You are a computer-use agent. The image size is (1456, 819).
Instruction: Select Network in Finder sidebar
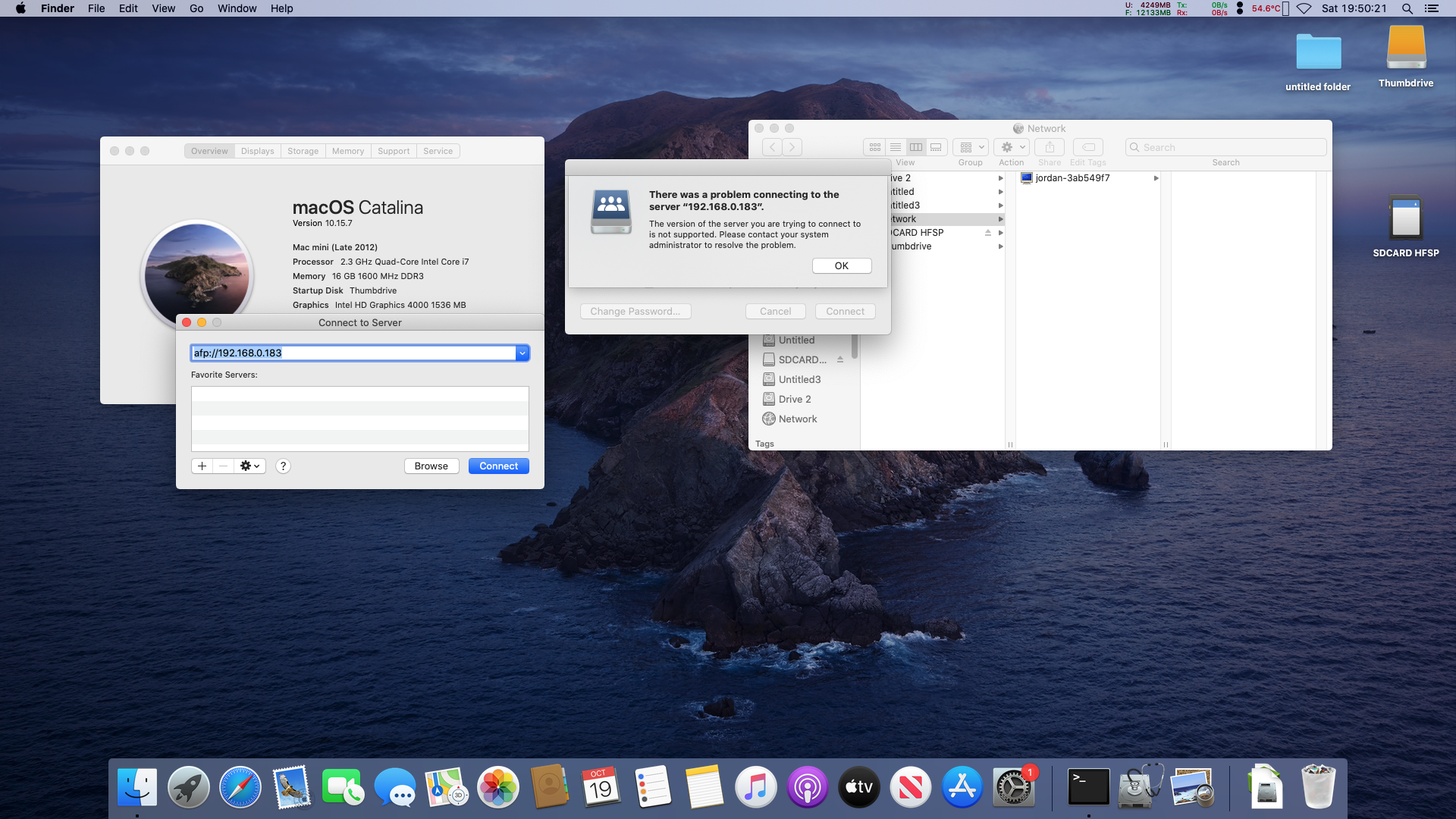click(x=798, y=419)
